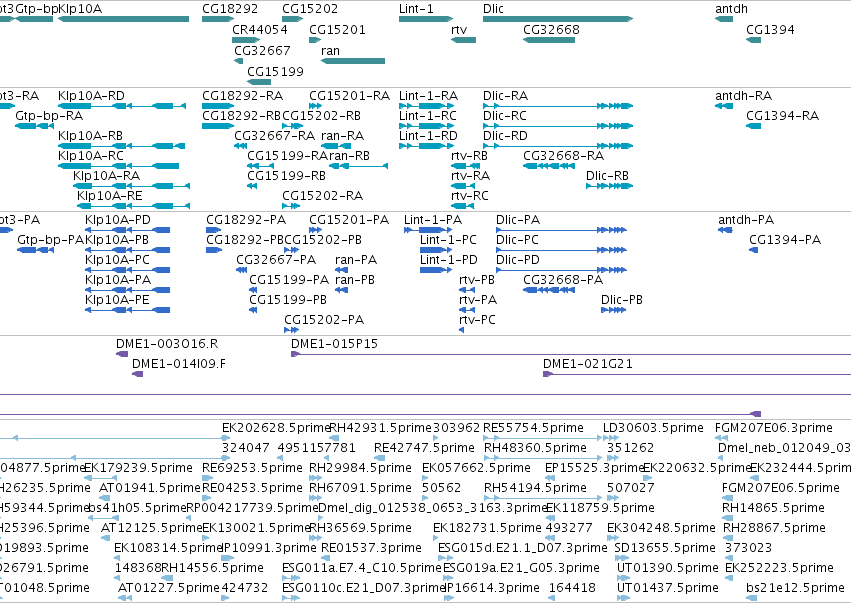This screenshot has height=603, width=851.
Task: Open the Klp10A-RE transcript label
Action: pos(110,195)
